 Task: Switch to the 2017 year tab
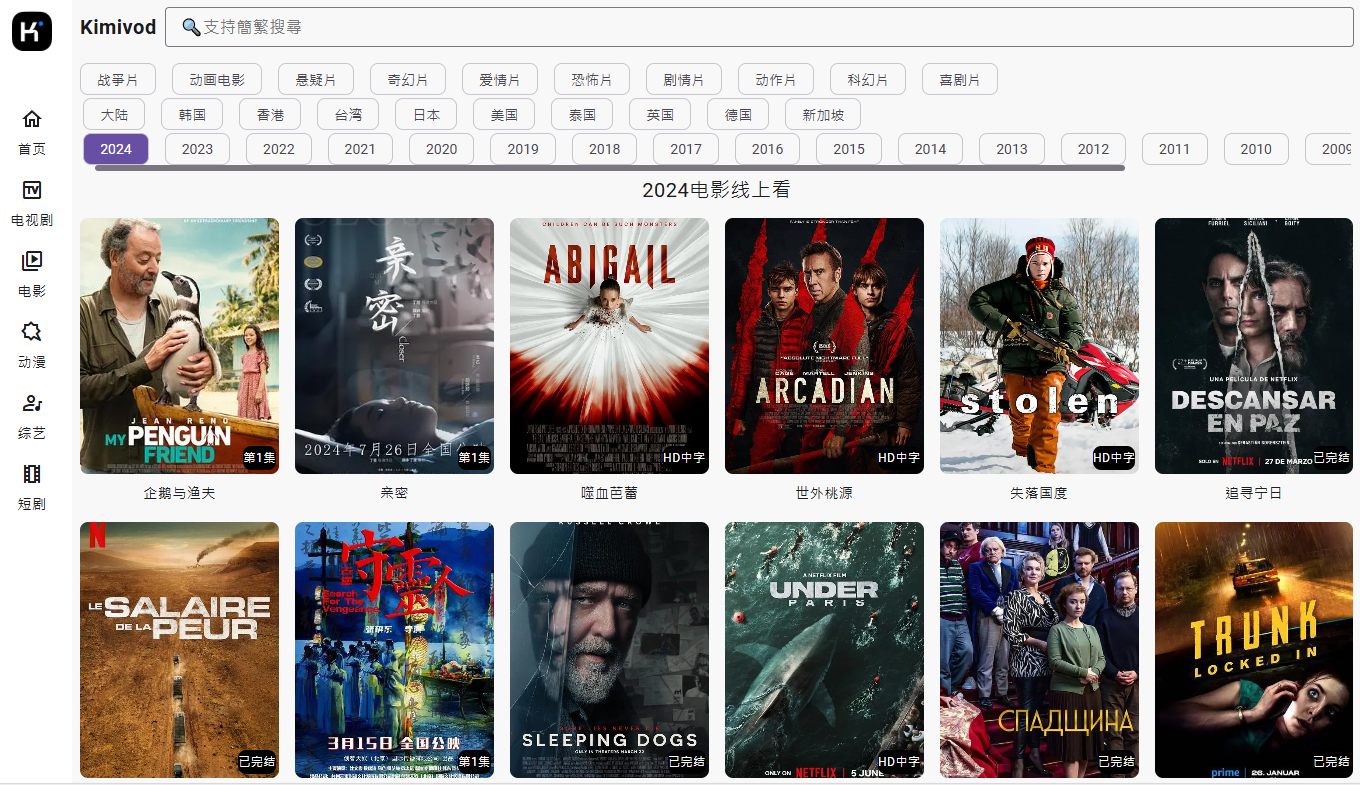pyautogui.click(x=686, y=149)
